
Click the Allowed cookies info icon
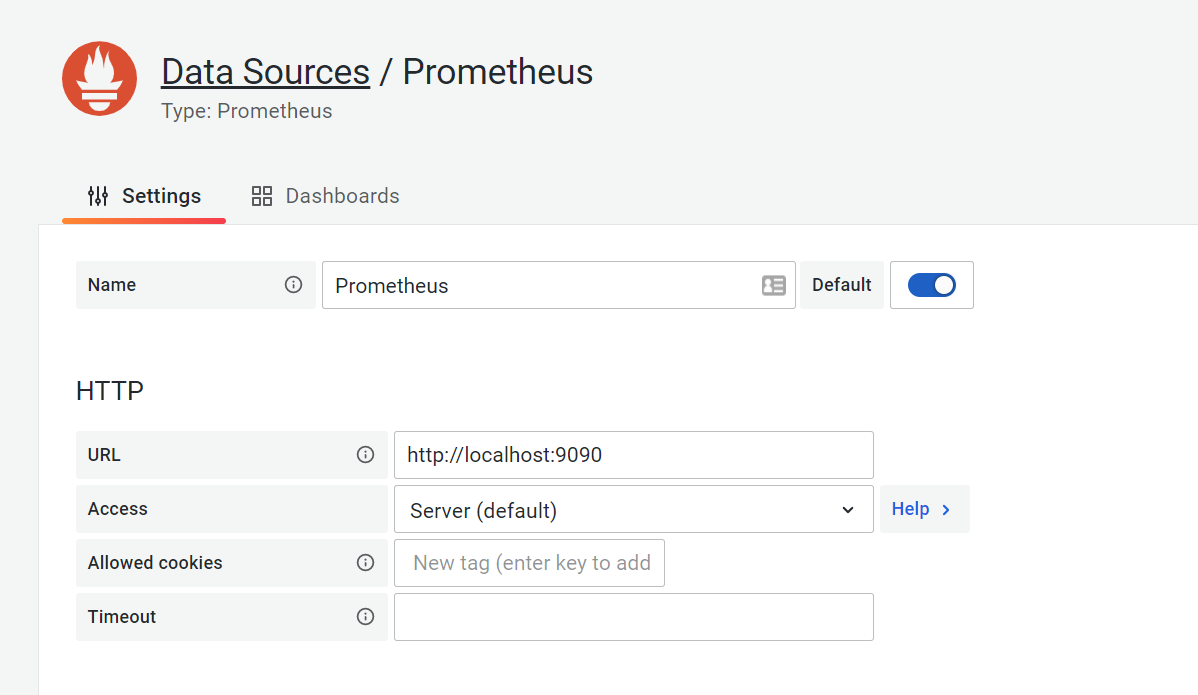365,563
